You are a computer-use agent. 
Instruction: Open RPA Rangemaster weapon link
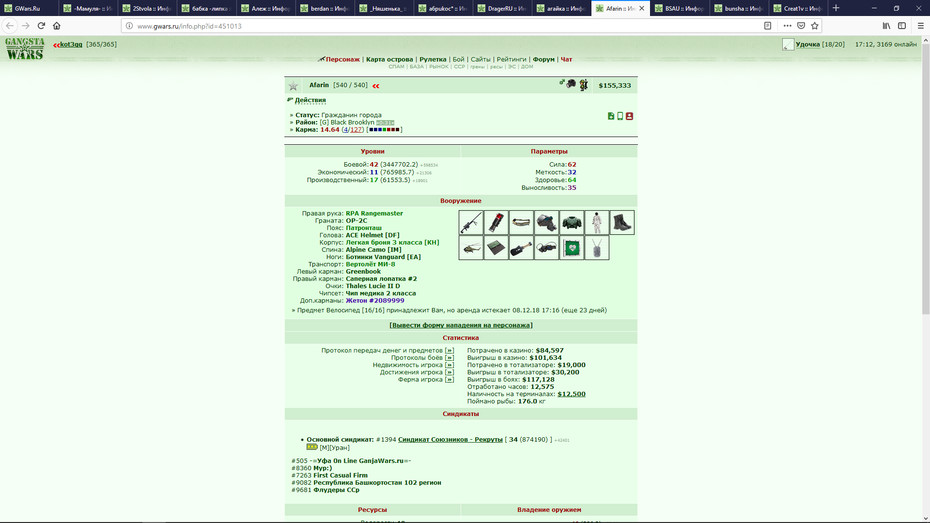click(x=374, y=213)
